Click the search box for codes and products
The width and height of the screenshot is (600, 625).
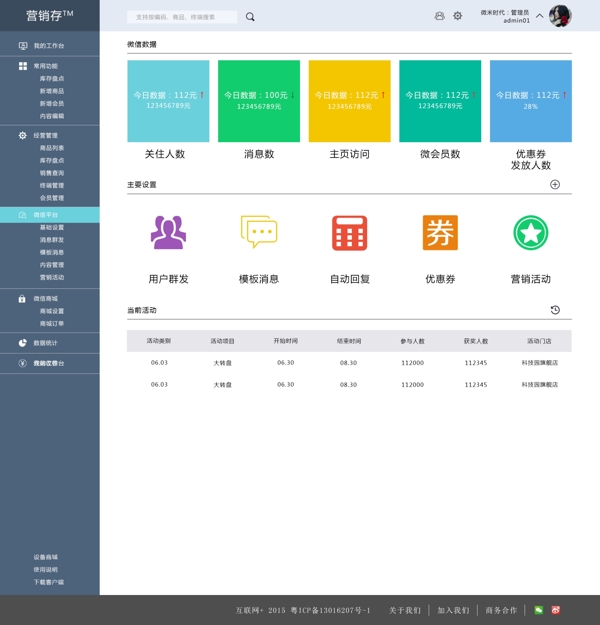coord(182,17)
